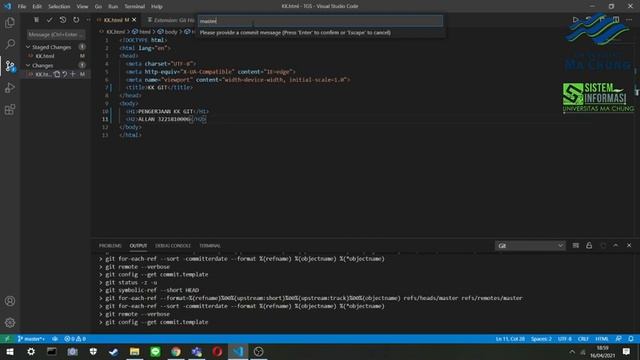Open the Manage gear in activity bar
Viewport: 640px width, 360px height.
tap(10, 323)
